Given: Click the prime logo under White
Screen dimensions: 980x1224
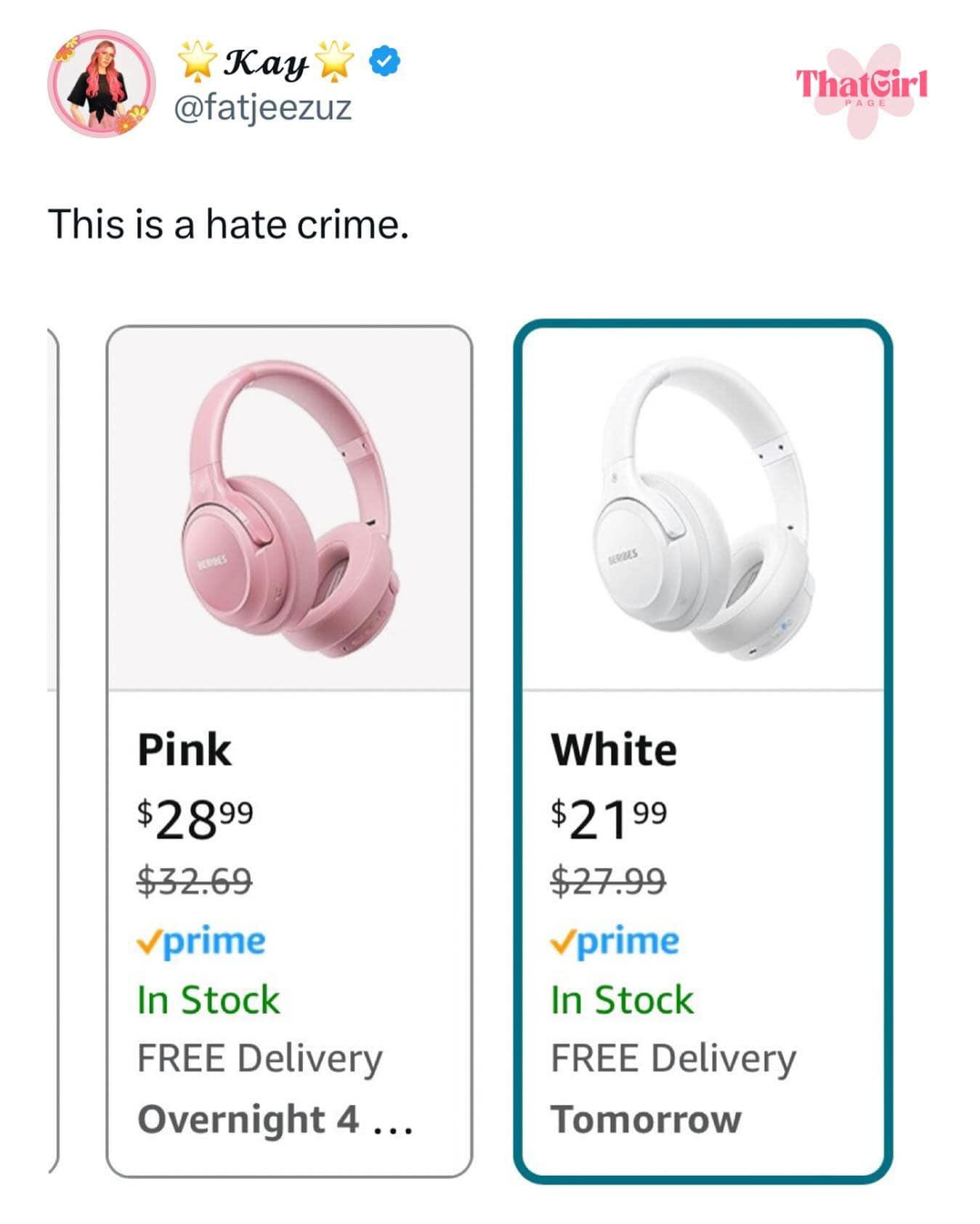Looking at the screenshot, I should click(615, 941).
